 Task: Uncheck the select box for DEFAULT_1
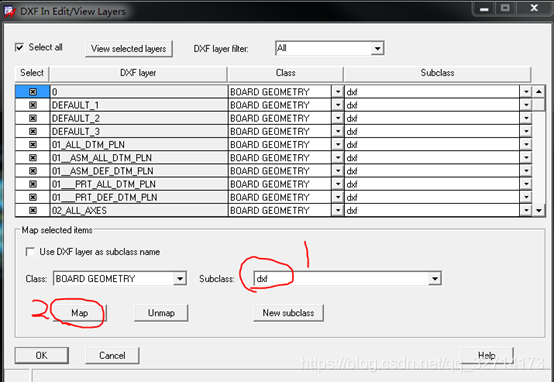coord(33,105)
